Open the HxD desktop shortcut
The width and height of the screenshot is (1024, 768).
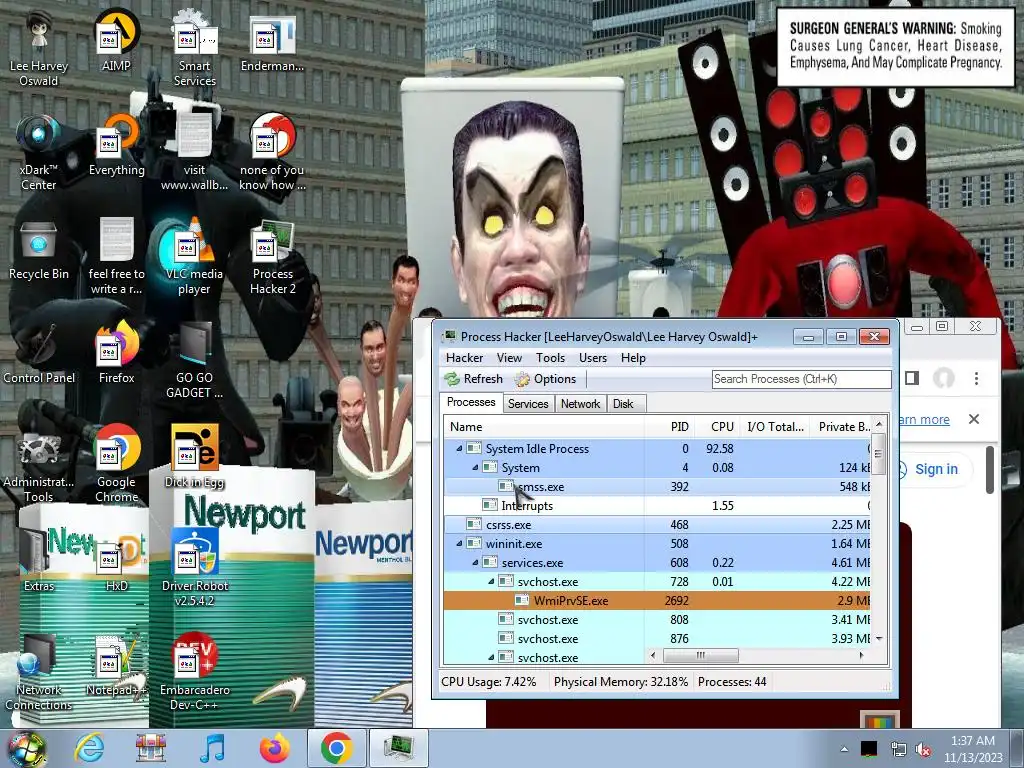pyautogui.click(x=116, y=562)
